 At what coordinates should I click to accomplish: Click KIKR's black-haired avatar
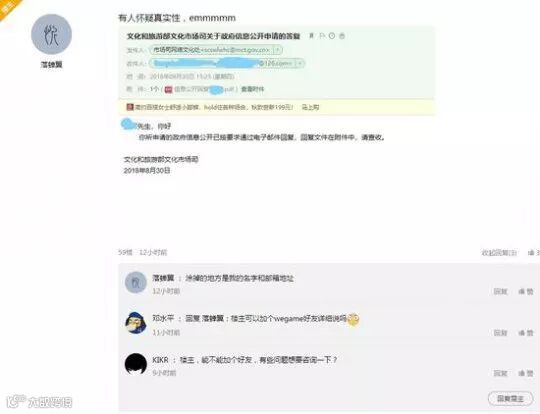(x=136, y=364)
